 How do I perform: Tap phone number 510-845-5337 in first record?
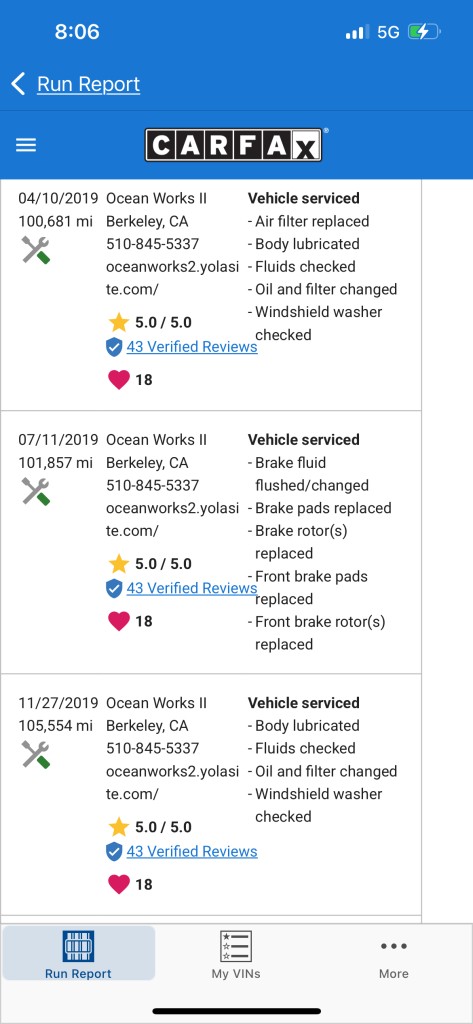tap(153, 244)
